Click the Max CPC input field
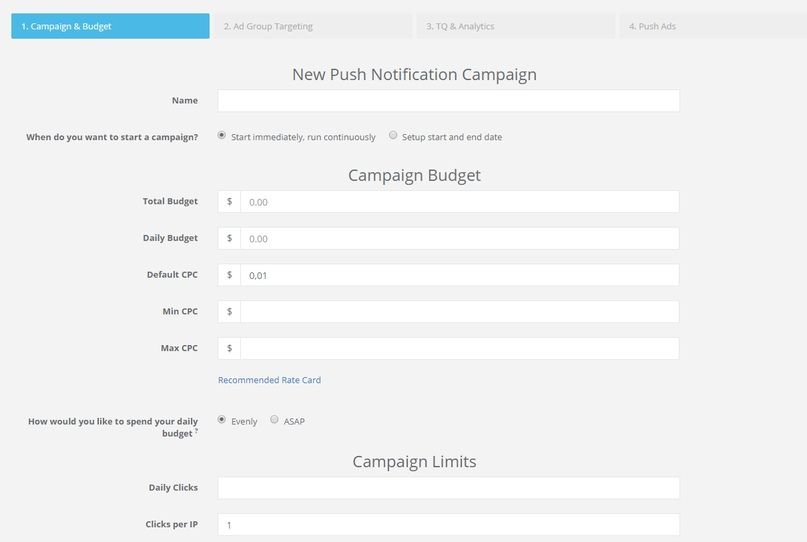The width and height of the screenshot is (807, 542). [x=460, y=348]
